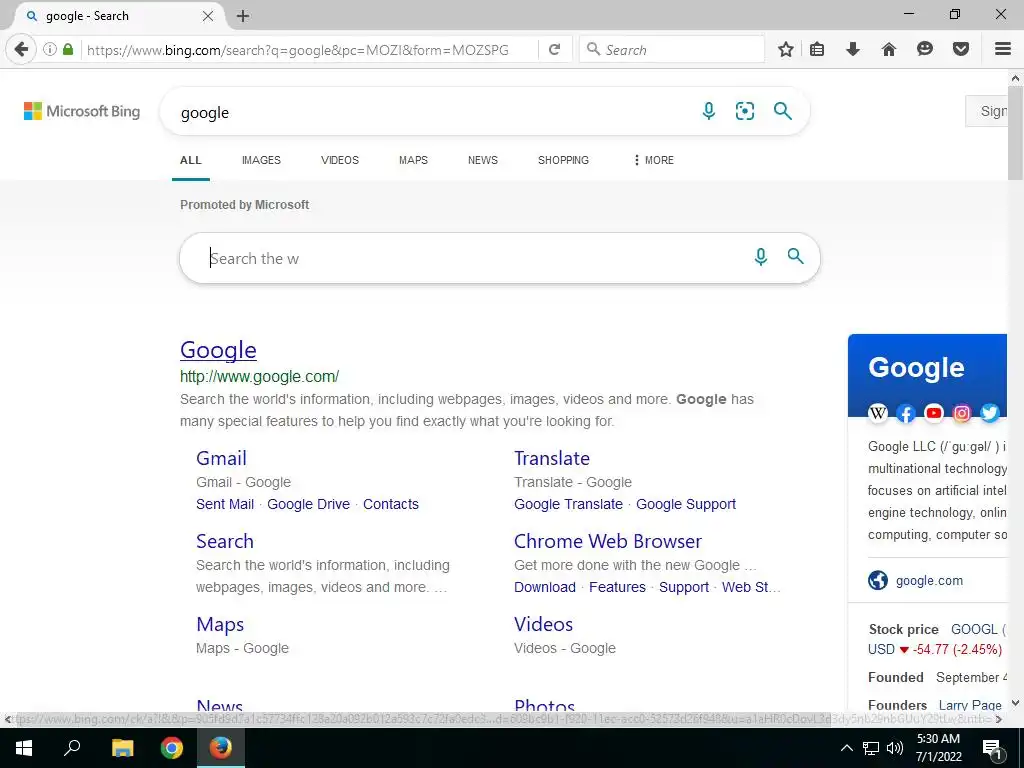1024x768 pixels.
Task: Launch File Explorer from taskbar
Action: click(x=122, y=748)
